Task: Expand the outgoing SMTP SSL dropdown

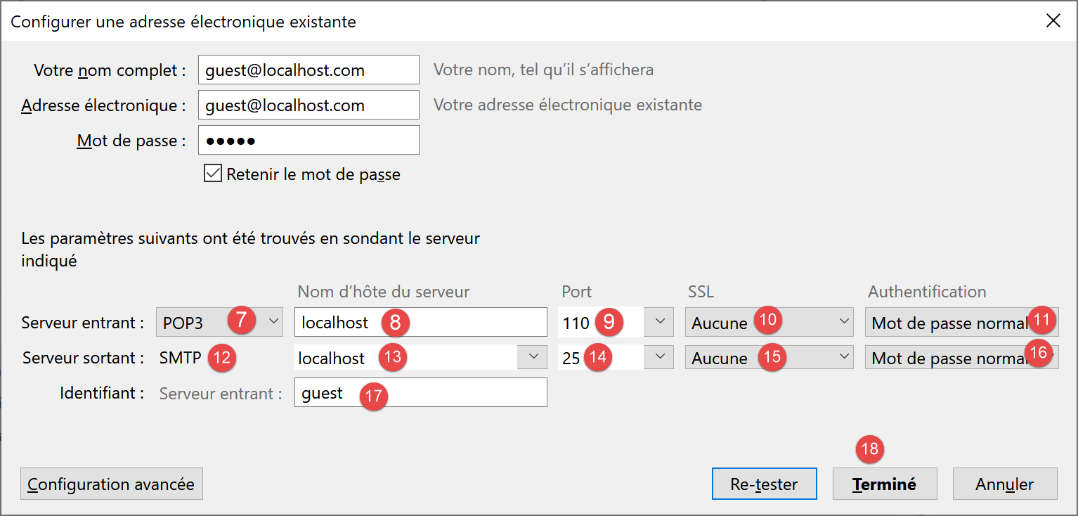Action: point(768,358)
